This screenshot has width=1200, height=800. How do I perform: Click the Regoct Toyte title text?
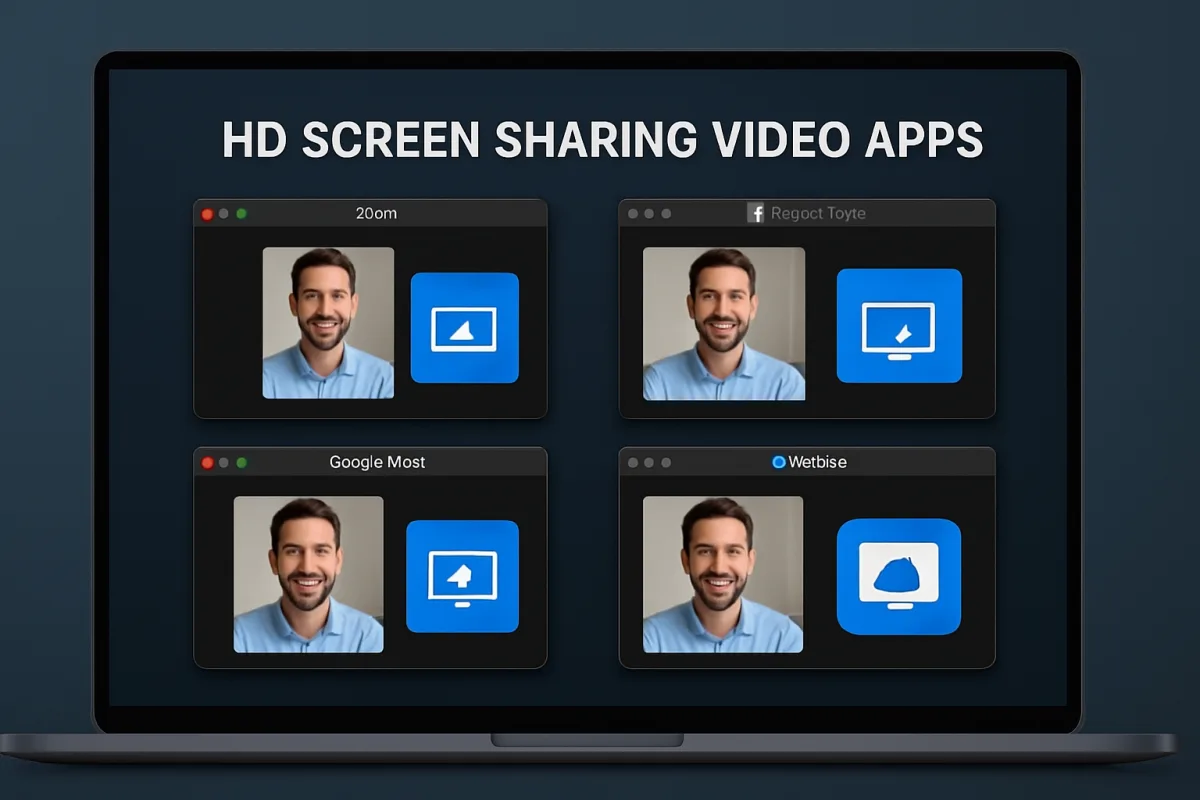[818, 213]
